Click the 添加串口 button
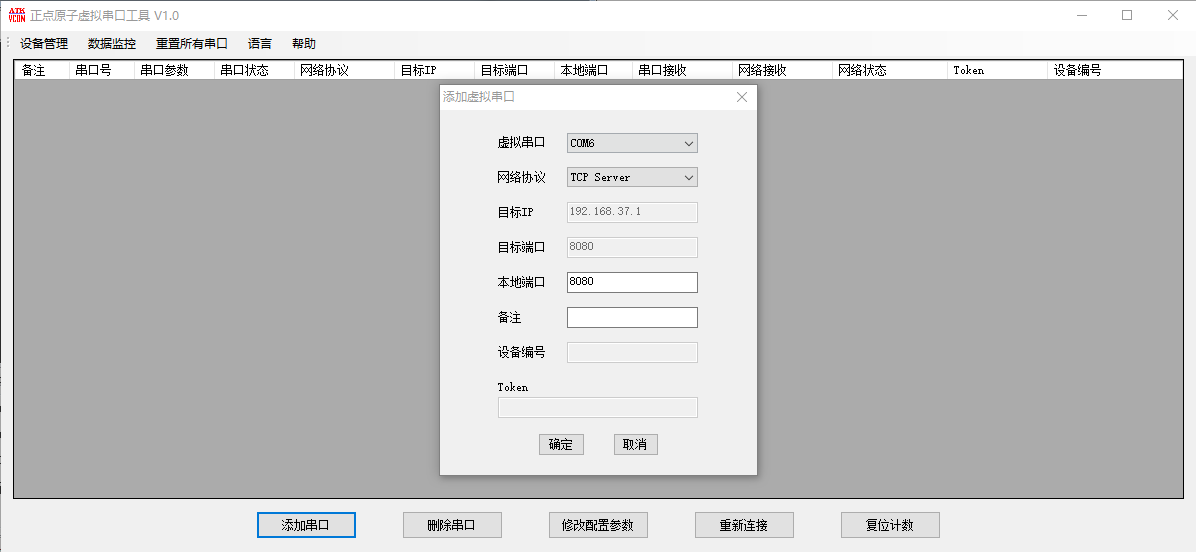Image resolution: width=1196 pixels, height=552 pixels. click(x=306, y=525)
